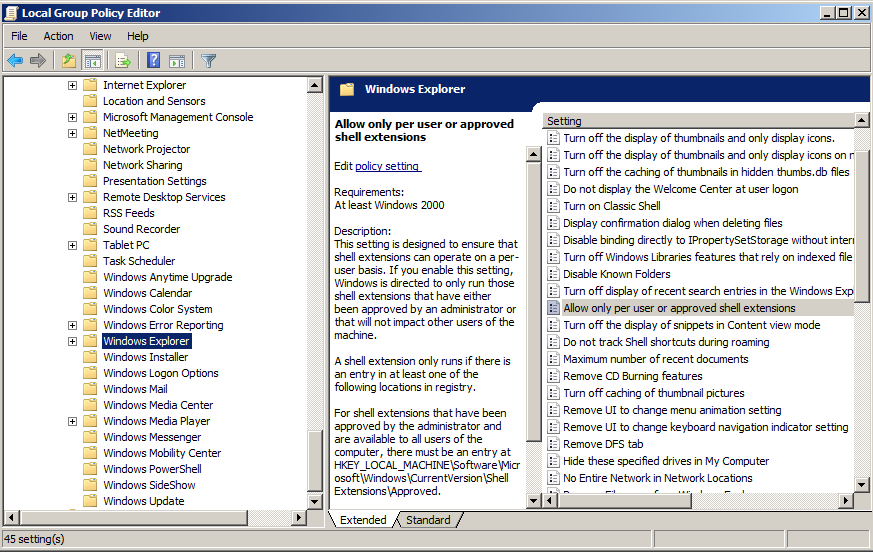Toggle Show/Hide Action Pane icon

pyautogui.click(x=177, y=60)
